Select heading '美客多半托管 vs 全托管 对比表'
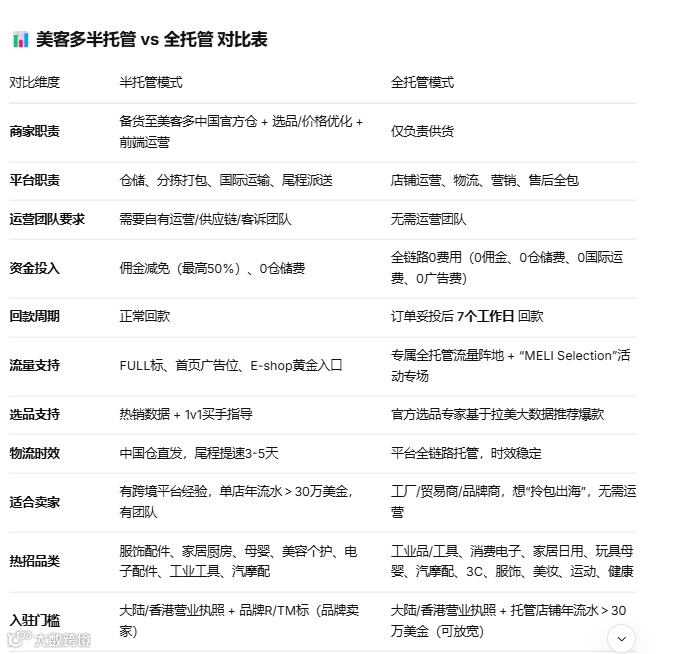 (x=152, y=39)
